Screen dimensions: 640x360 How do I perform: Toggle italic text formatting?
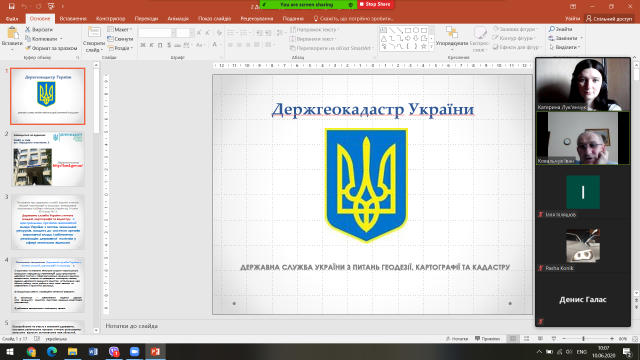point(151,45)
